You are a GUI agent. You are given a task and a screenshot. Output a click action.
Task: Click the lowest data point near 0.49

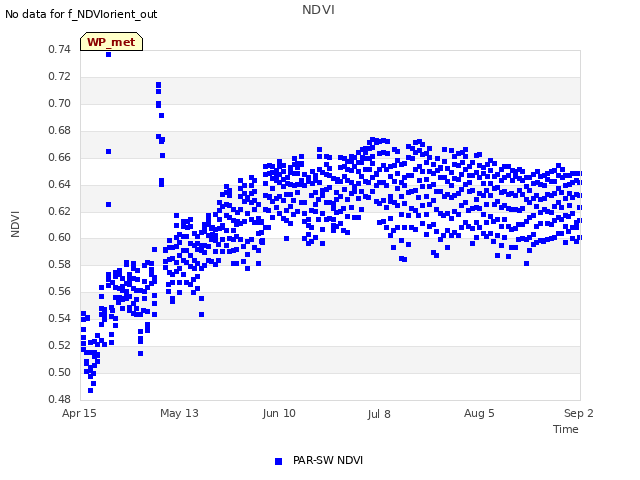(91, 391)
